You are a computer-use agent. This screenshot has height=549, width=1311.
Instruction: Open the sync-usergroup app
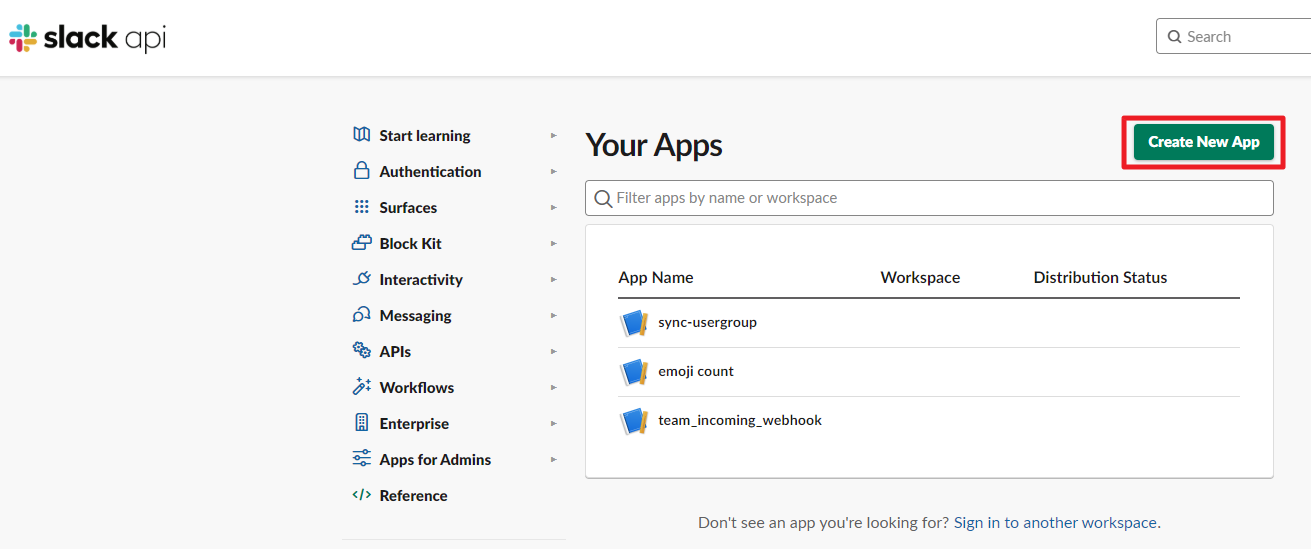pos(707,322)
